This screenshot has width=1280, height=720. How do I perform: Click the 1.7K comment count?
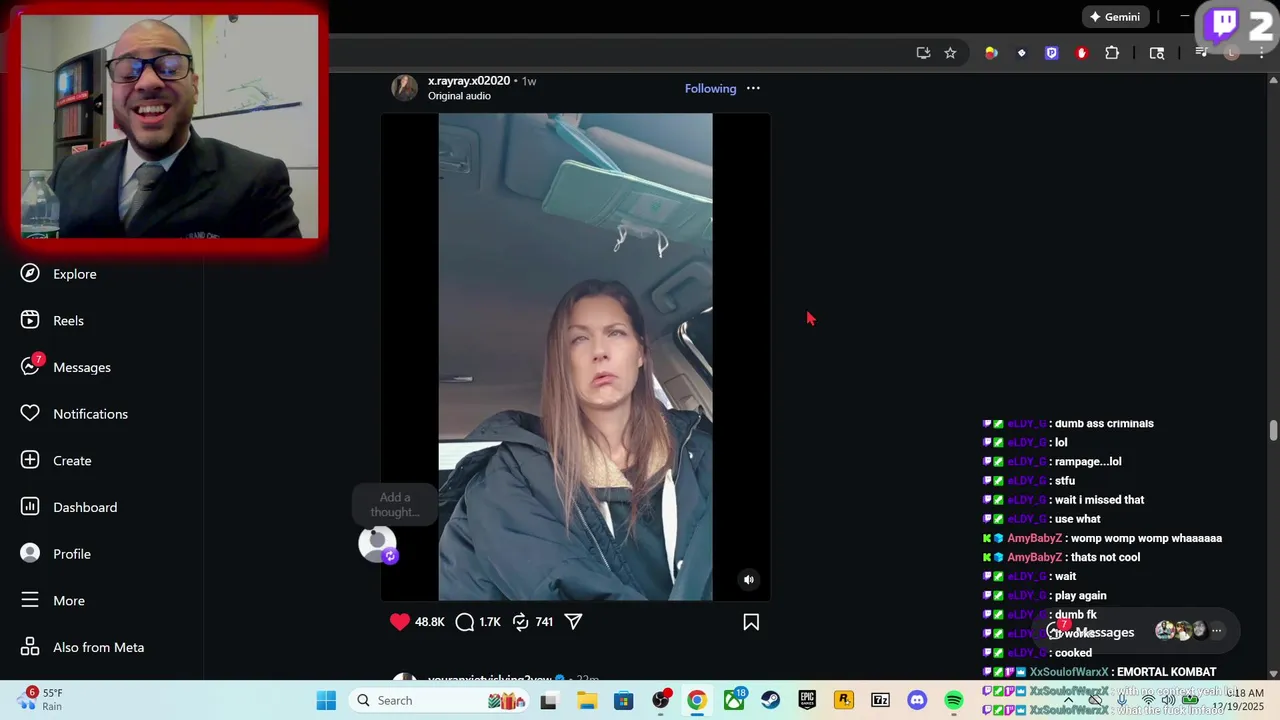coord(489,622)
